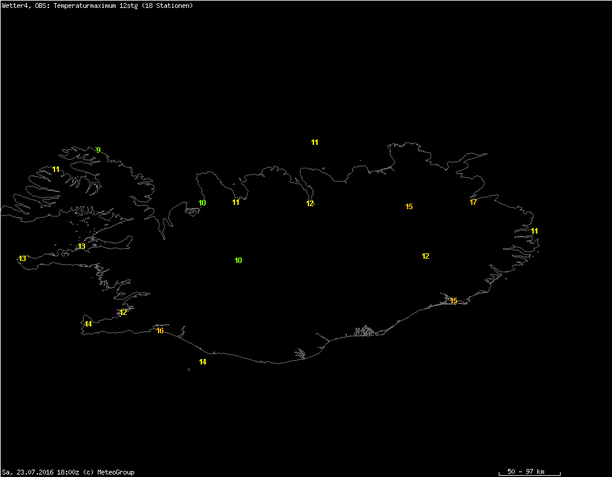Image resolution: width=612 pixels, height=477 pixels.
Task: Pick the 14 reading off the south coast
Action: click(203, 362)
